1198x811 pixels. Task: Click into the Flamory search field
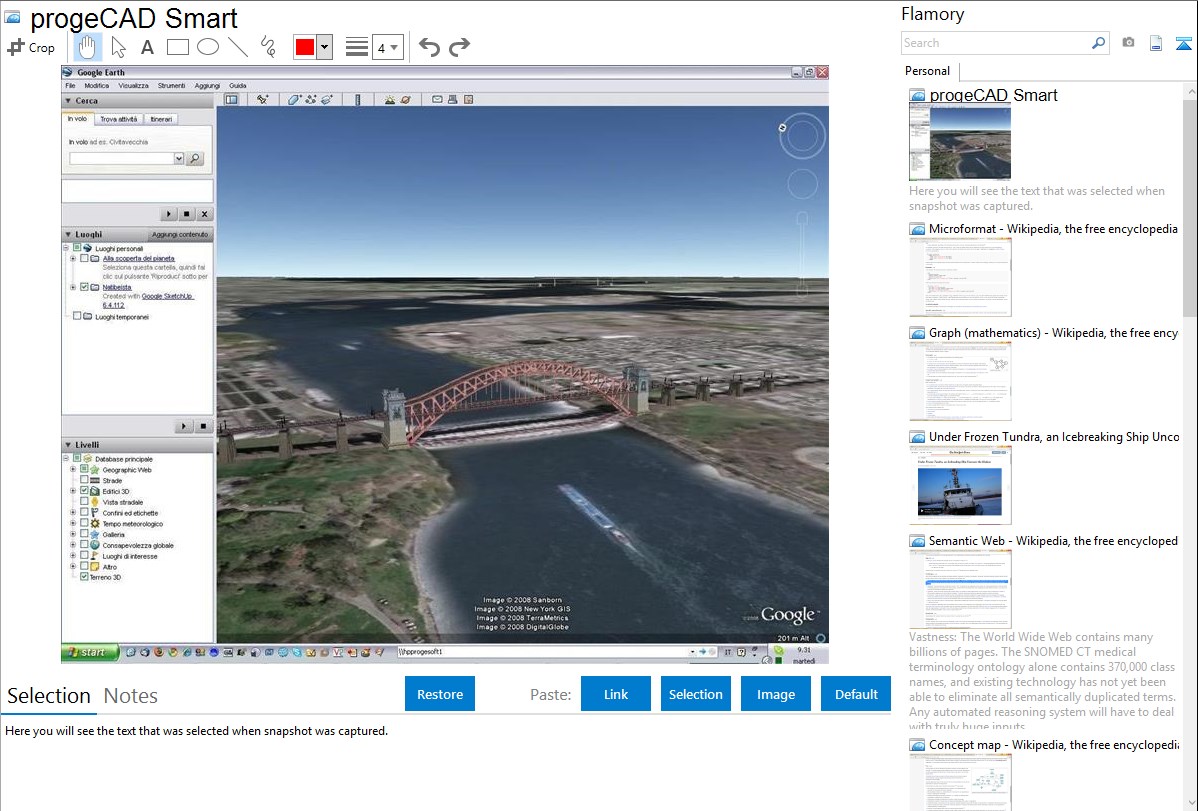tap(995, 43)
